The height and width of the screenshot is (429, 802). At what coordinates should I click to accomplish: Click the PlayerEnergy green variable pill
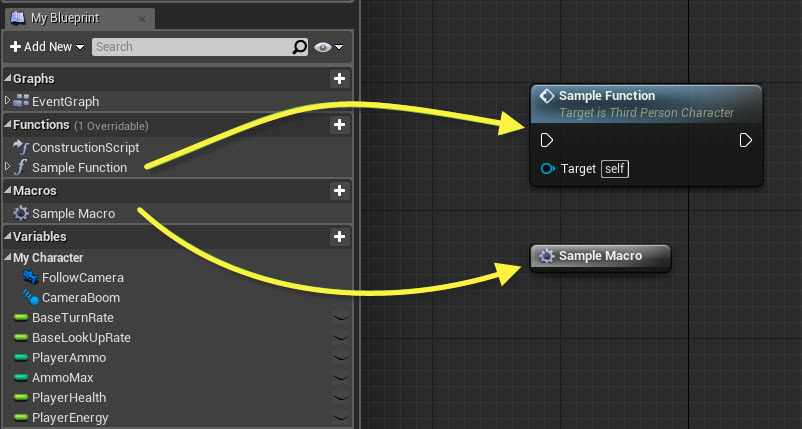21,417
